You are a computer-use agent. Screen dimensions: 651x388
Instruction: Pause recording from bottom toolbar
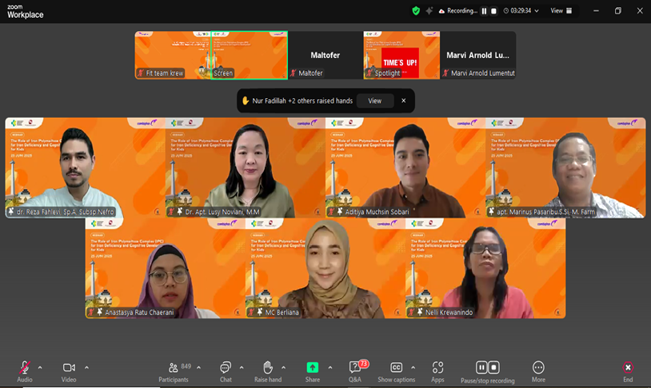[x=482, y=367]
